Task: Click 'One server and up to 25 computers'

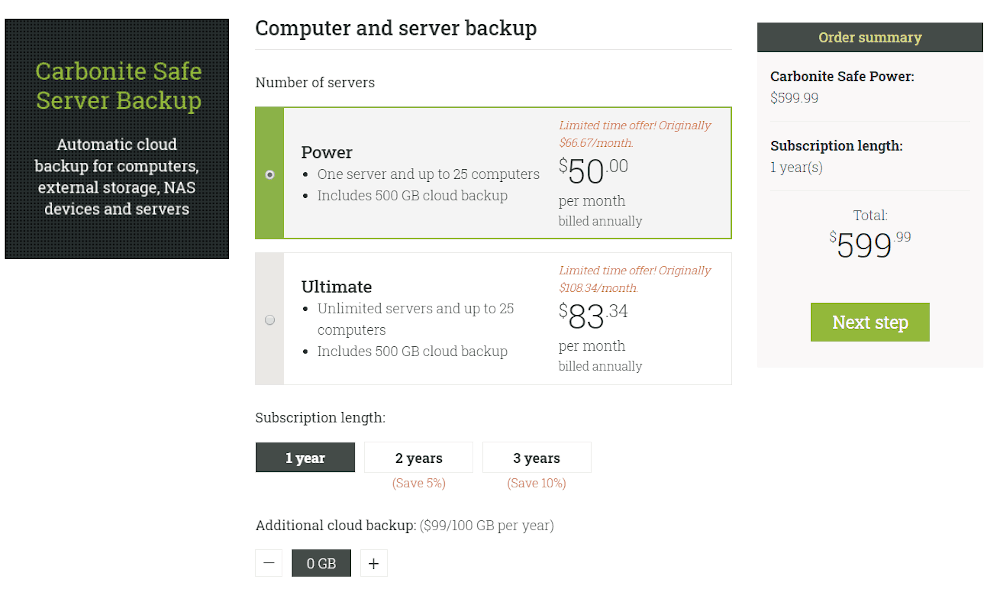Action: pos(428,174)
